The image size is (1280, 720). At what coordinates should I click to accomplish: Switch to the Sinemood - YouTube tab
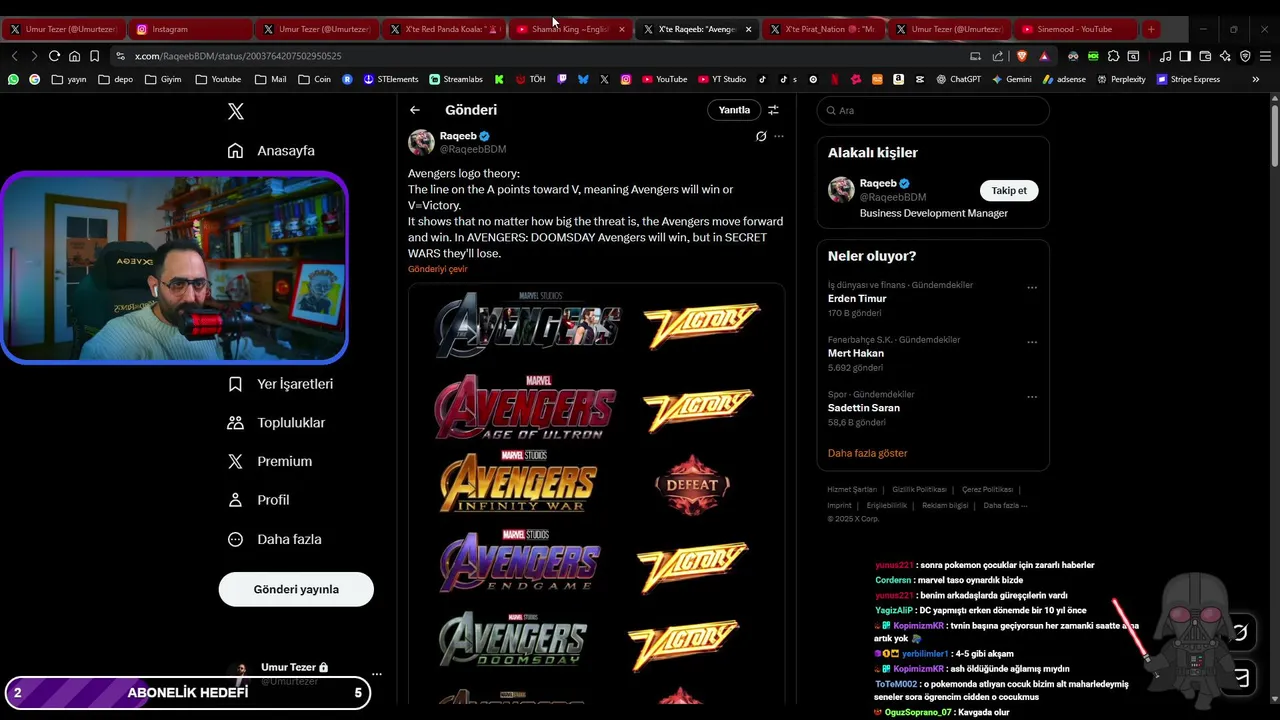coord(1074,29)
